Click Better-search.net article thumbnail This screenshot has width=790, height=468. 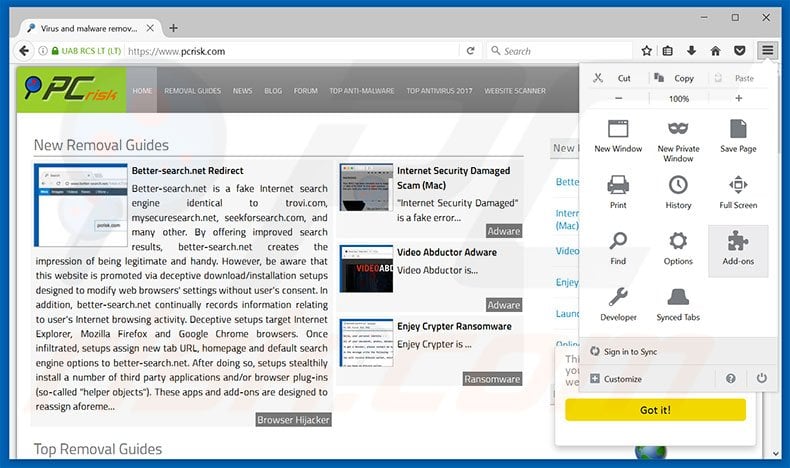tap(81, 205)
